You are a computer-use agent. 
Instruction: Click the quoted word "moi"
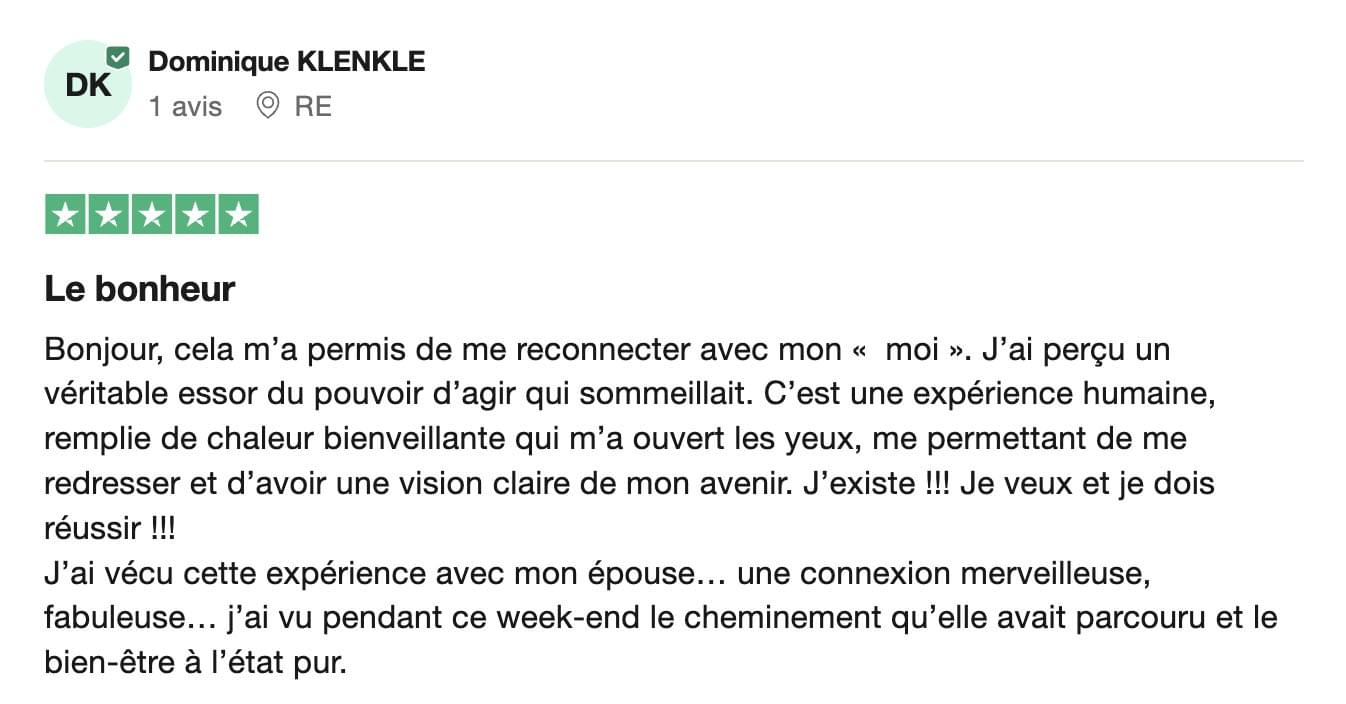(913, 351)
